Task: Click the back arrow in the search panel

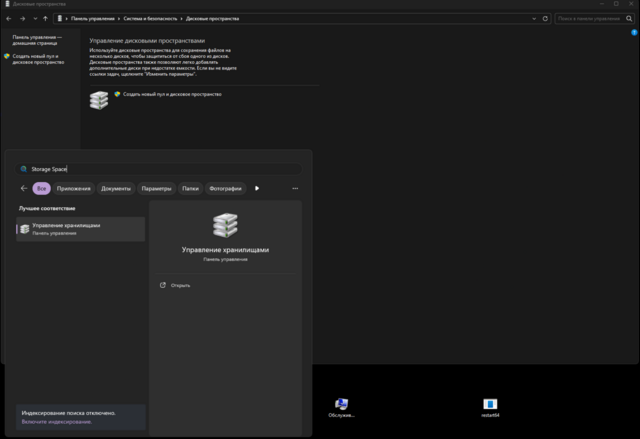Action: point(24,188)
